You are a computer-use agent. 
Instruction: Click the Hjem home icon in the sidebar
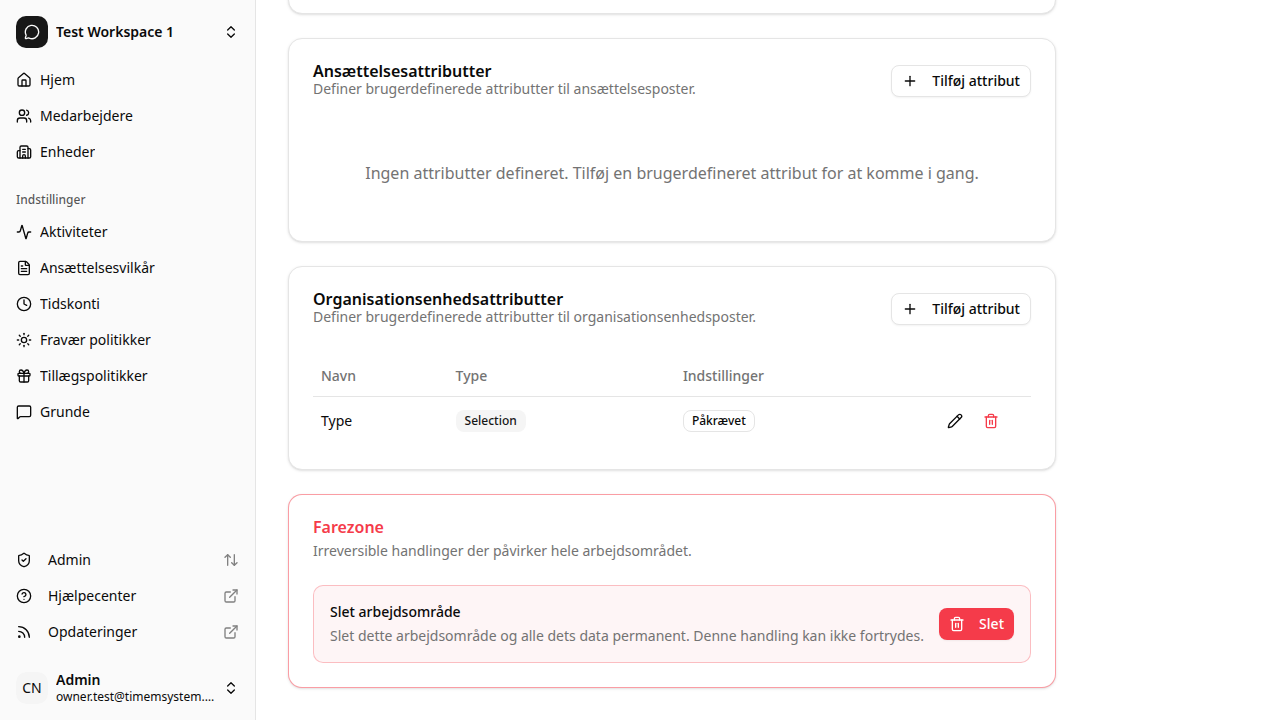[x=24, y=79]
